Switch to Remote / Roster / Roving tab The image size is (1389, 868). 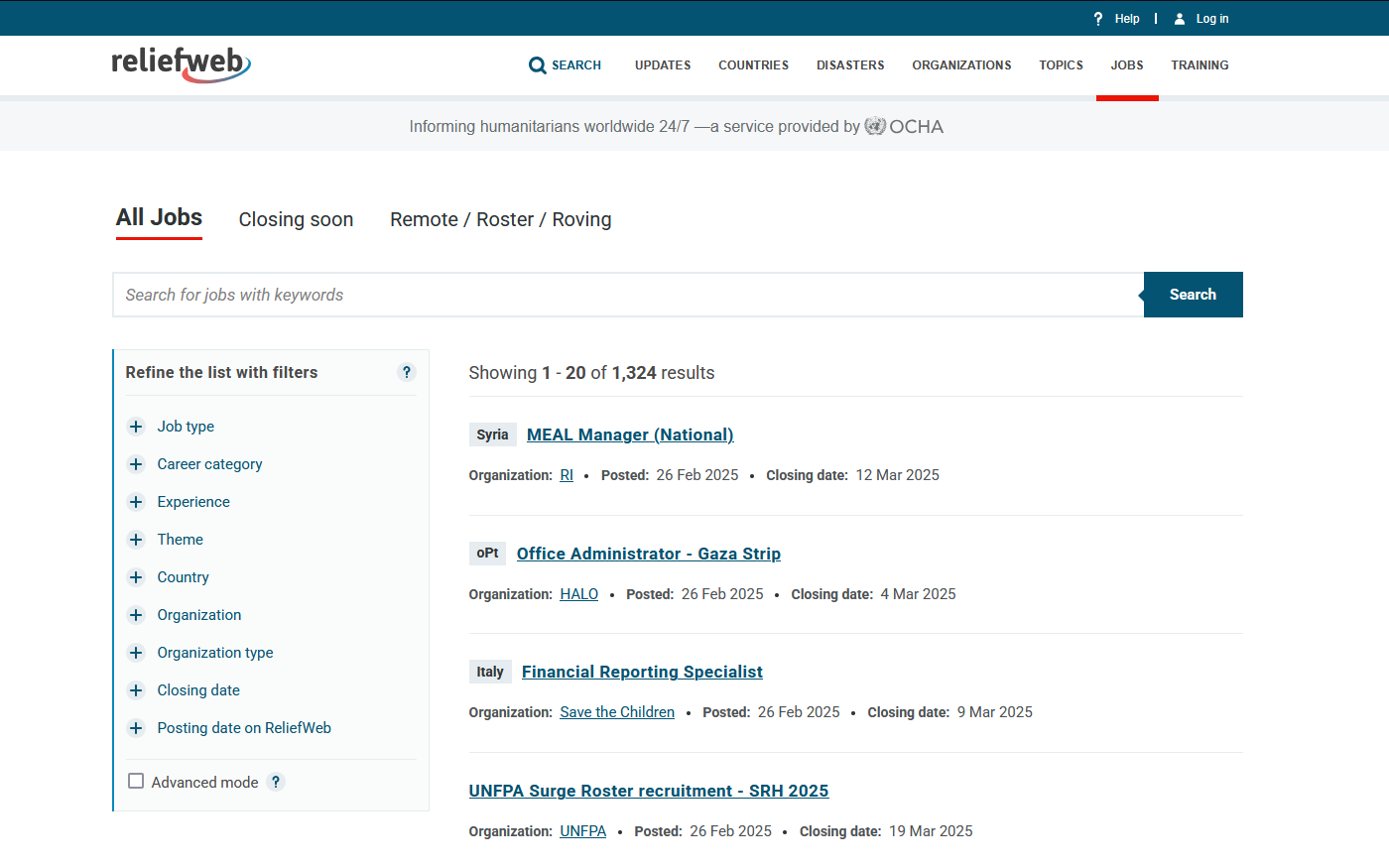501,219
